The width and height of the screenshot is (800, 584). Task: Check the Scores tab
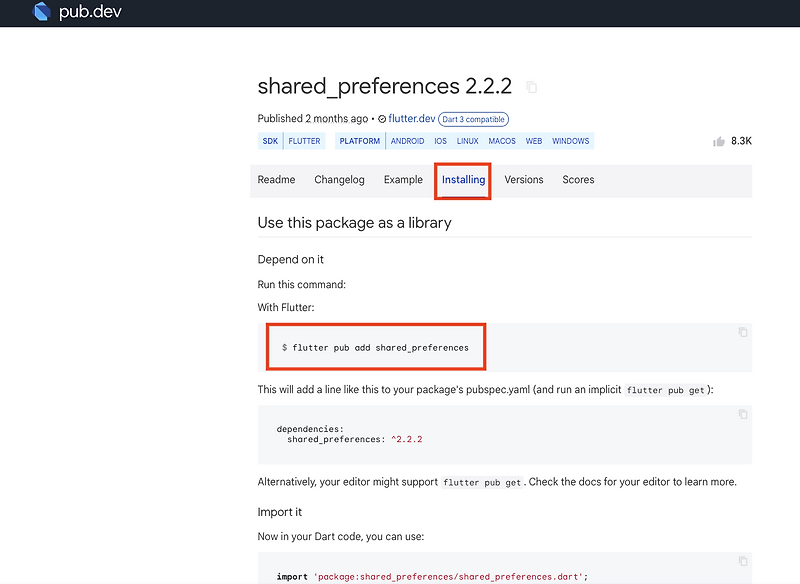click(x=578, y=180)
